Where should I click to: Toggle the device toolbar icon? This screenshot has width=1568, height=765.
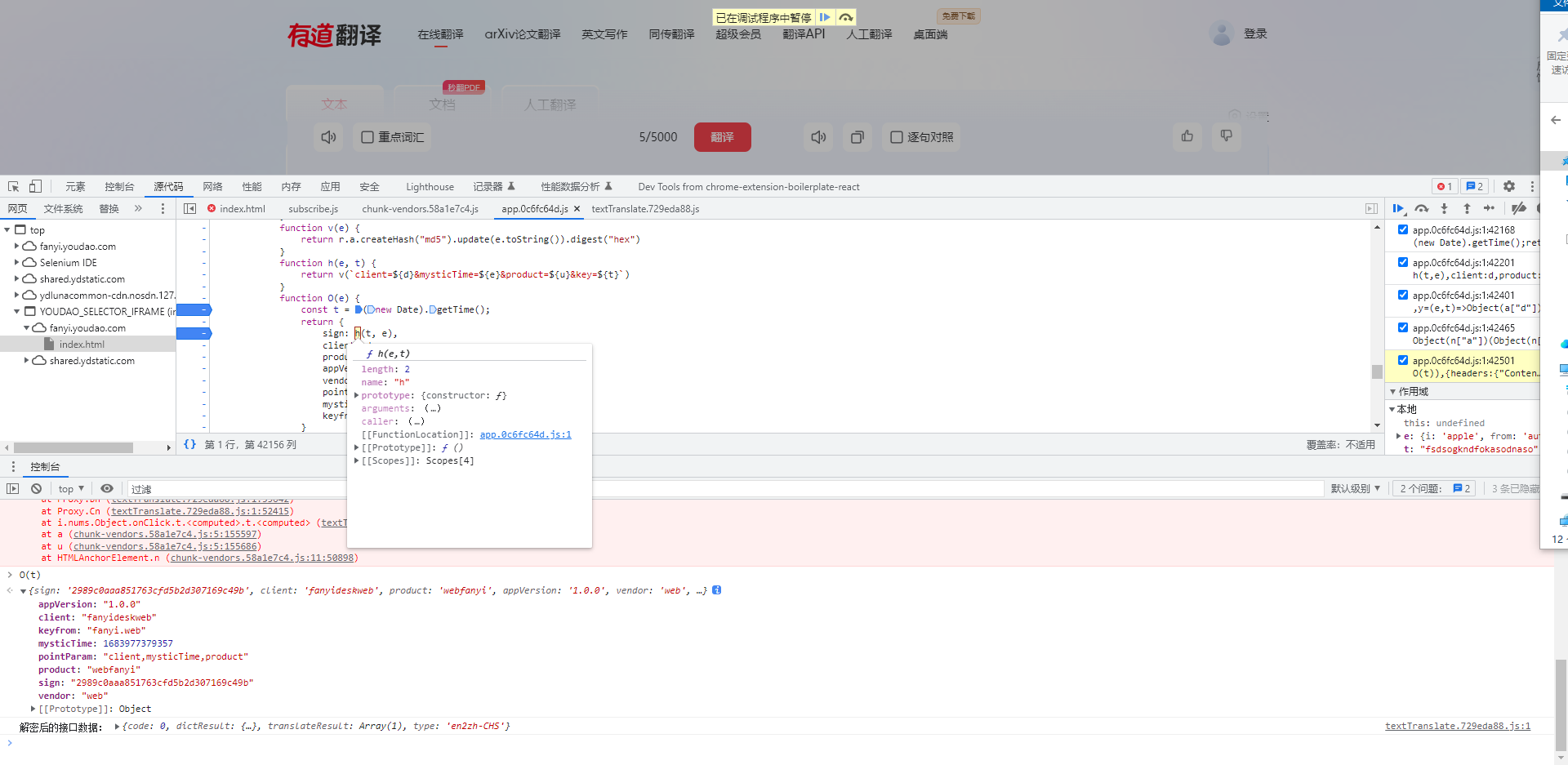click(x=35, y=187)
